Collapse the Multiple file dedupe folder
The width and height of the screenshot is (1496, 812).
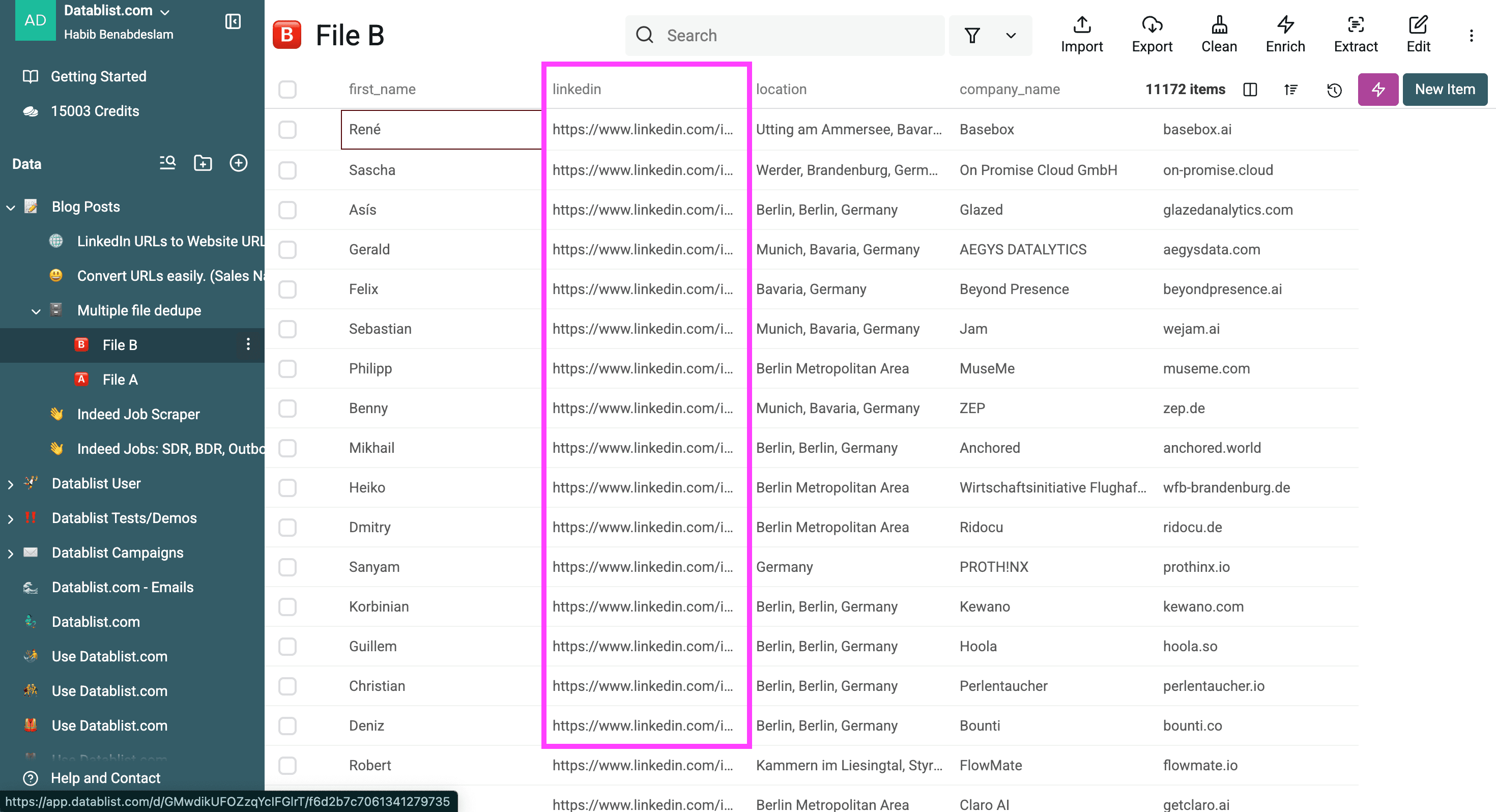[x=36, y=311]
